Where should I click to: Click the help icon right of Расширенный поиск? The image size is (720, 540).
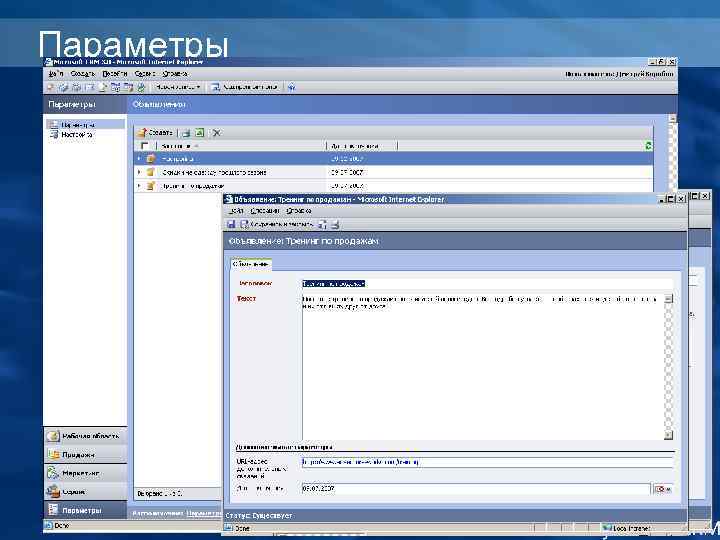point(291,87)
